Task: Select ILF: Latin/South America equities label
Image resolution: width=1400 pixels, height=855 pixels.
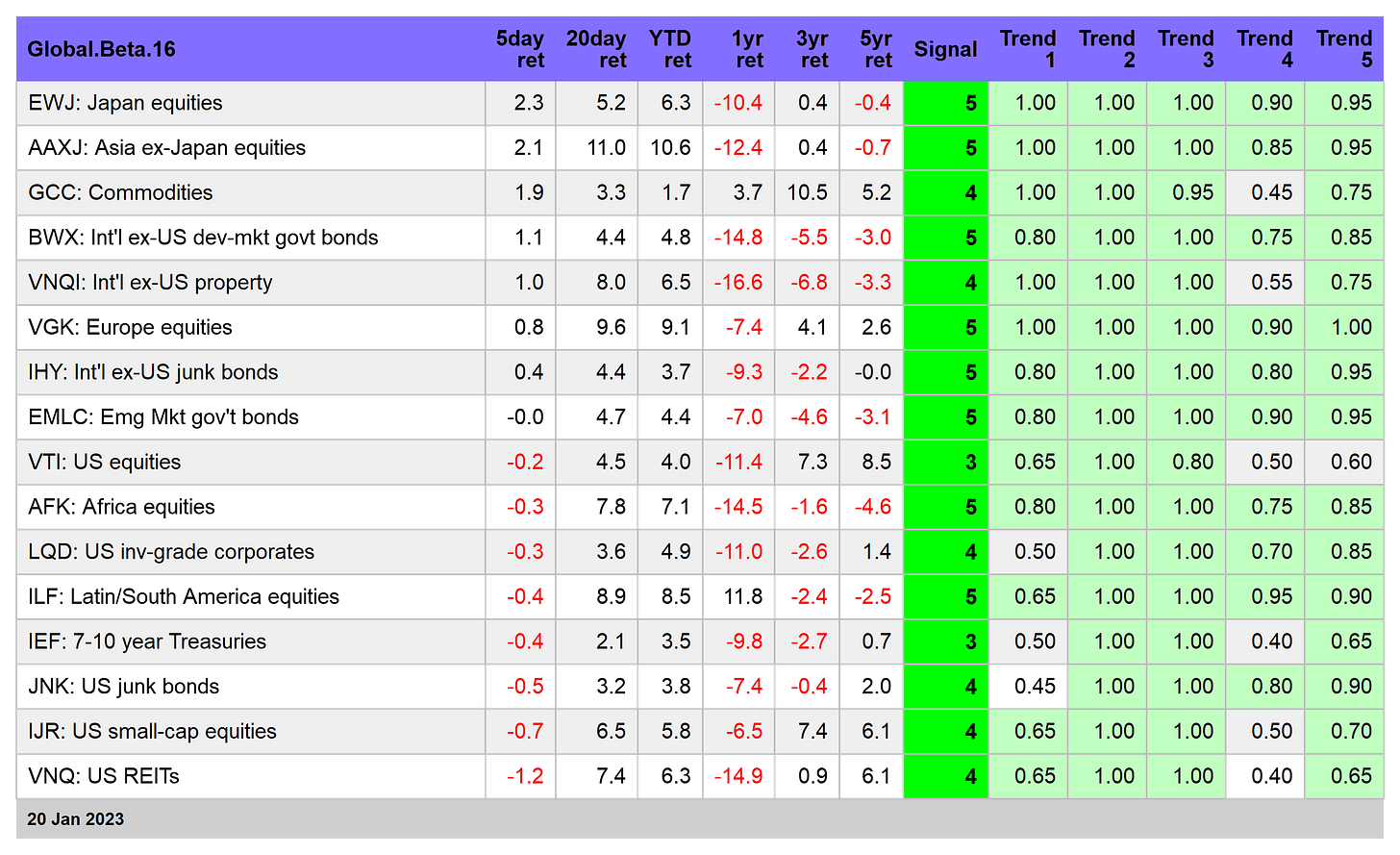Action: pyautogui.click(x=184, y=596)
